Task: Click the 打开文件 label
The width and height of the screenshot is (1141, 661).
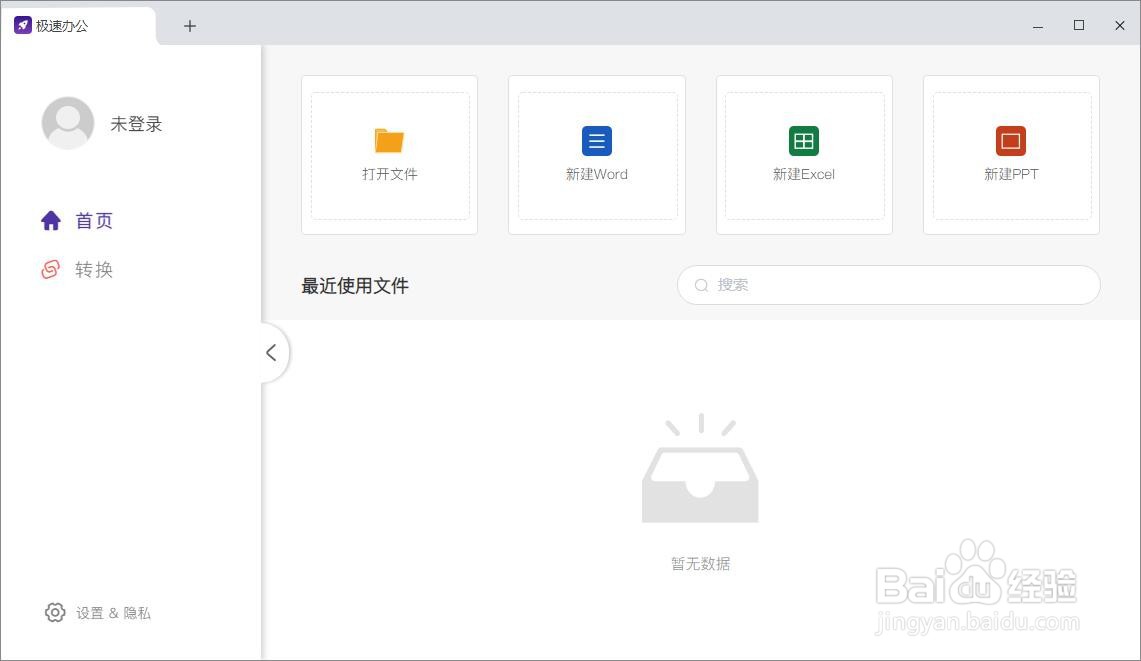Action: (x=389, y=174)
